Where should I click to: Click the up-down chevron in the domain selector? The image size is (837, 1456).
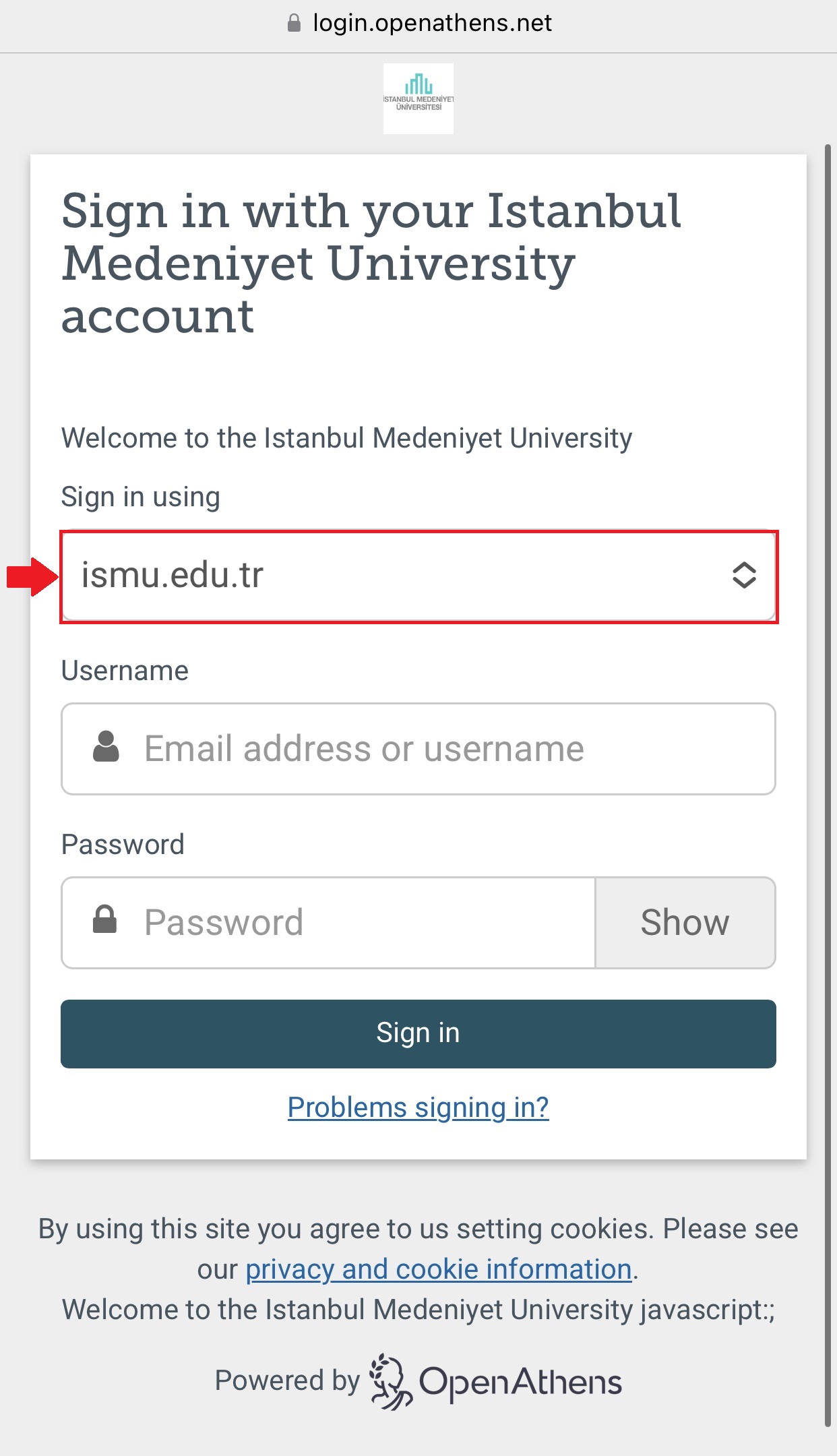(744, 576)
